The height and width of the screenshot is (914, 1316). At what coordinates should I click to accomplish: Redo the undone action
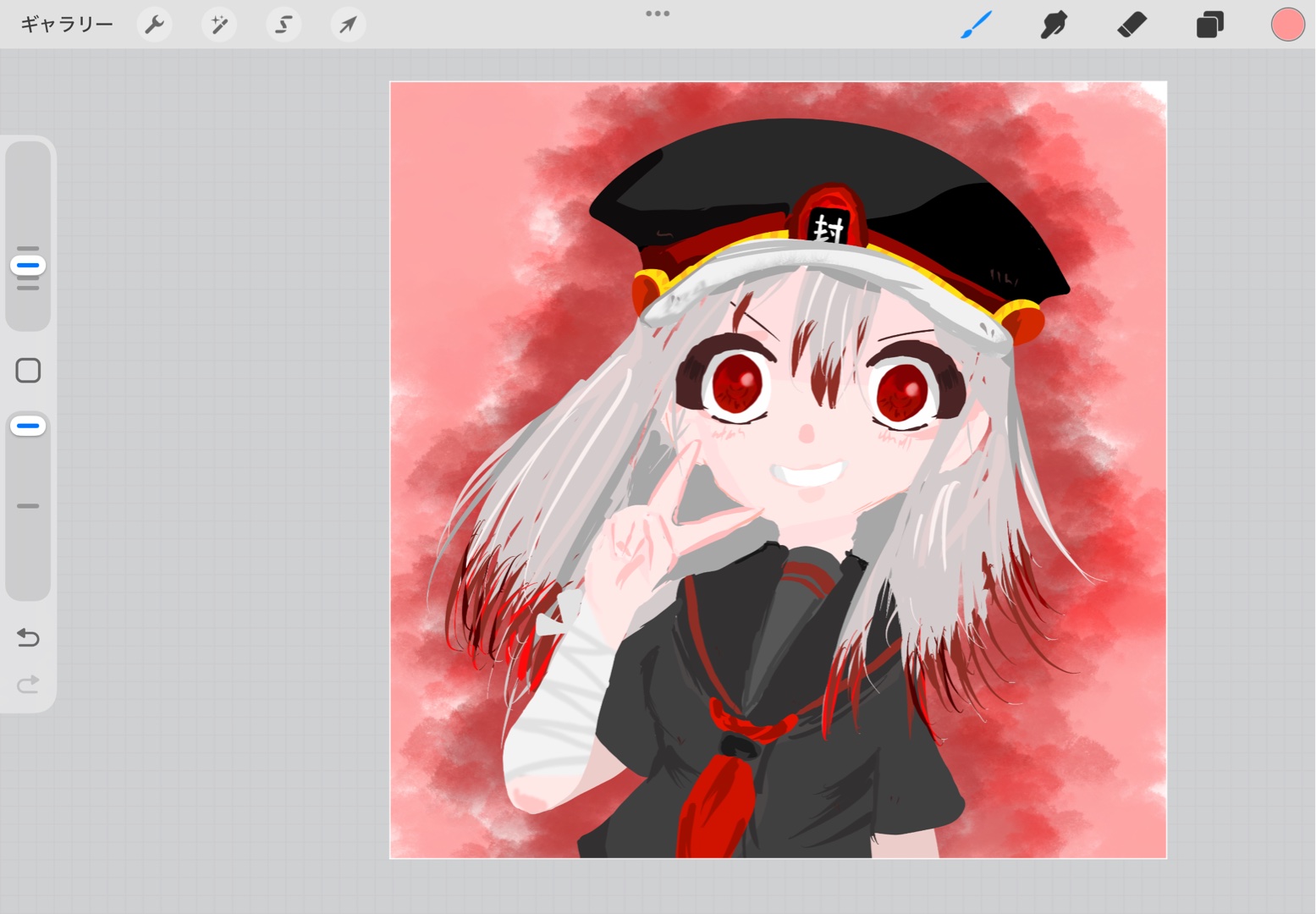point(28,684)
